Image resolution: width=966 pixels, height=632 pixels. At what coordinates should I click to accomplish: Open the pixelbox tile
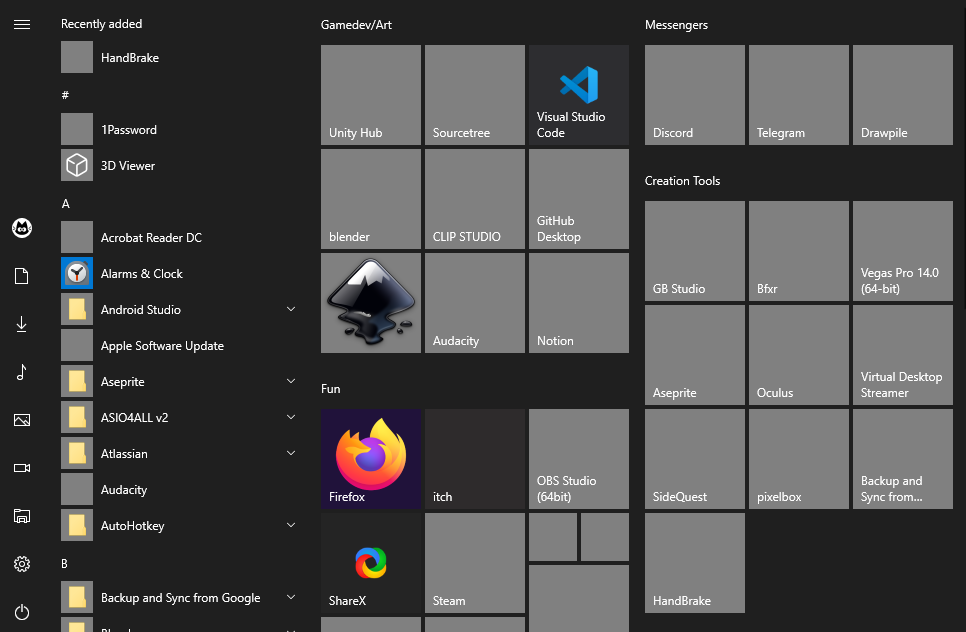pos(799,459)
